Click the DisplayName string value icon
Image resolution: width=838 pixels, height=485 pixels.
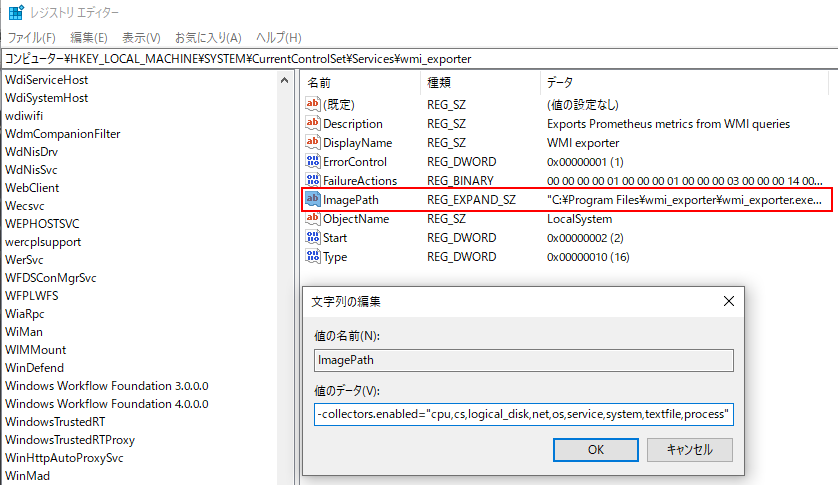(313, 142)
